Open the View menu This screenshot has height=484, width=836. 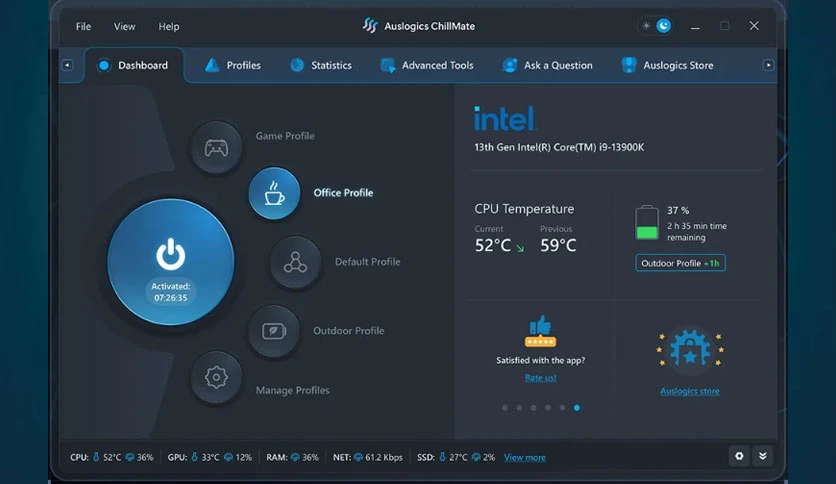pos(124,26)
